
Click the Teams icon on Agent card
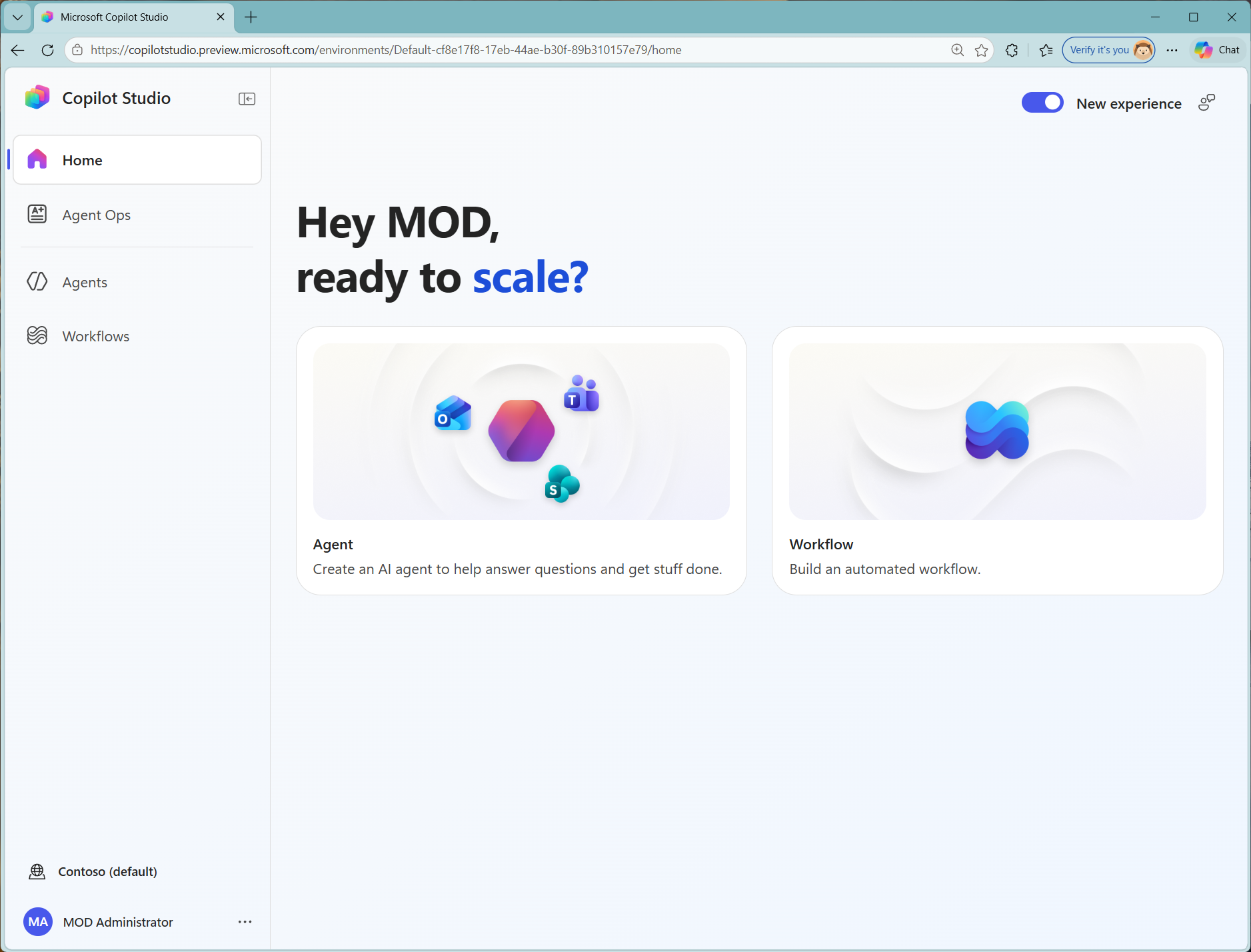(582, 393)
